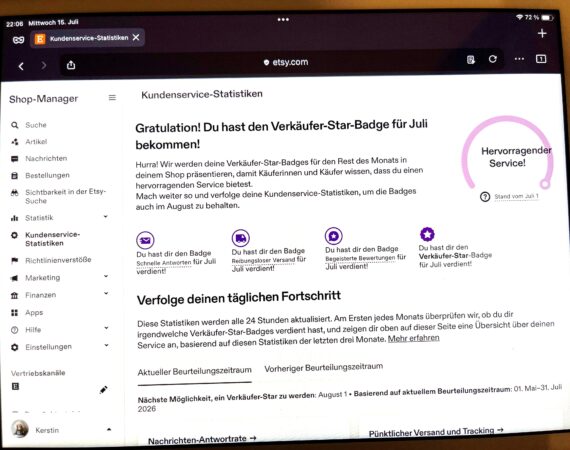Open the reader view icon
This screenshot has height=450, width=570.
pyautogui.click(x=471, y=59)
